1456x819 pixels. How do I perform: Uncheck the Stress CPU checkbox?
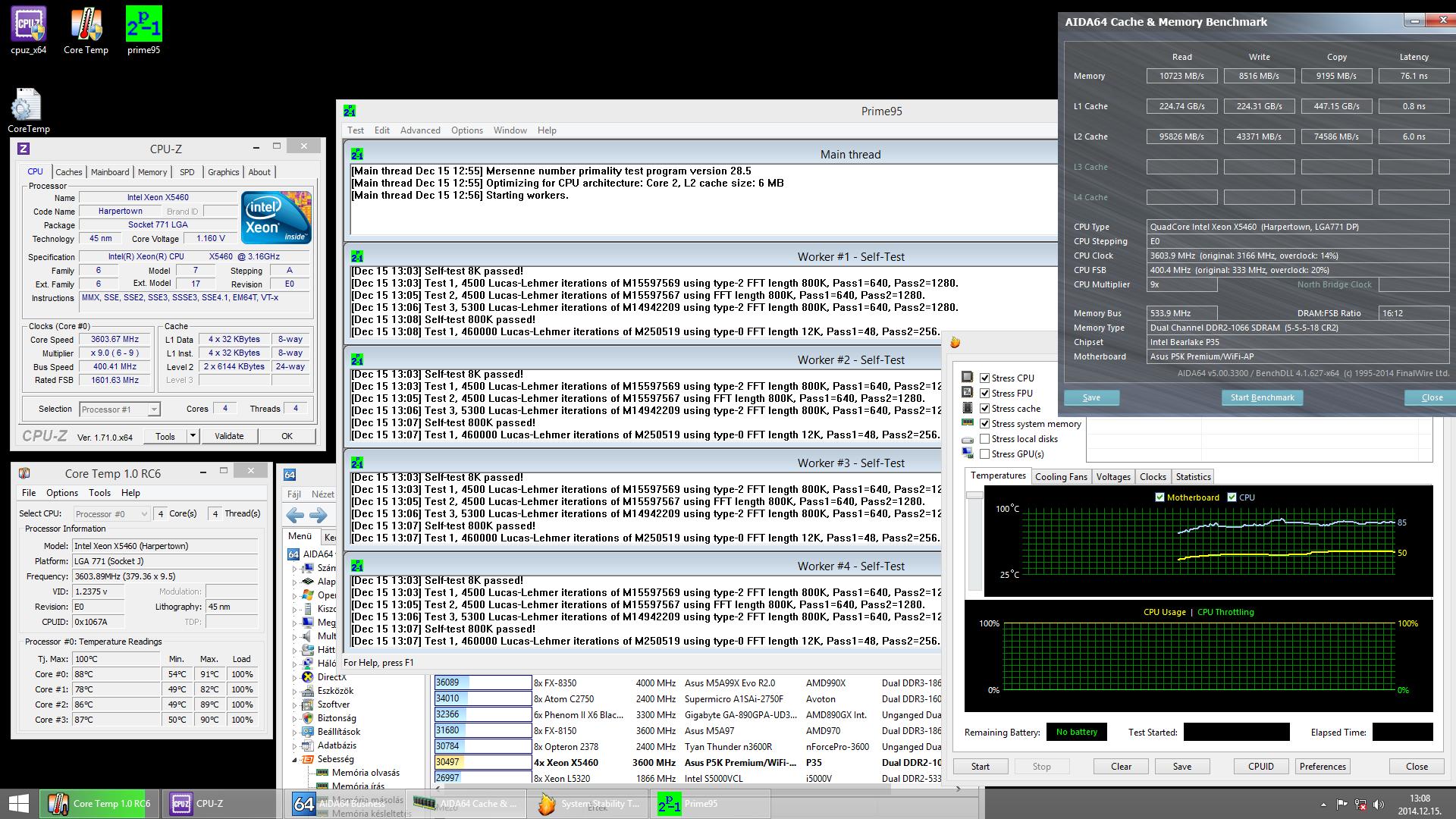[984, 378]
